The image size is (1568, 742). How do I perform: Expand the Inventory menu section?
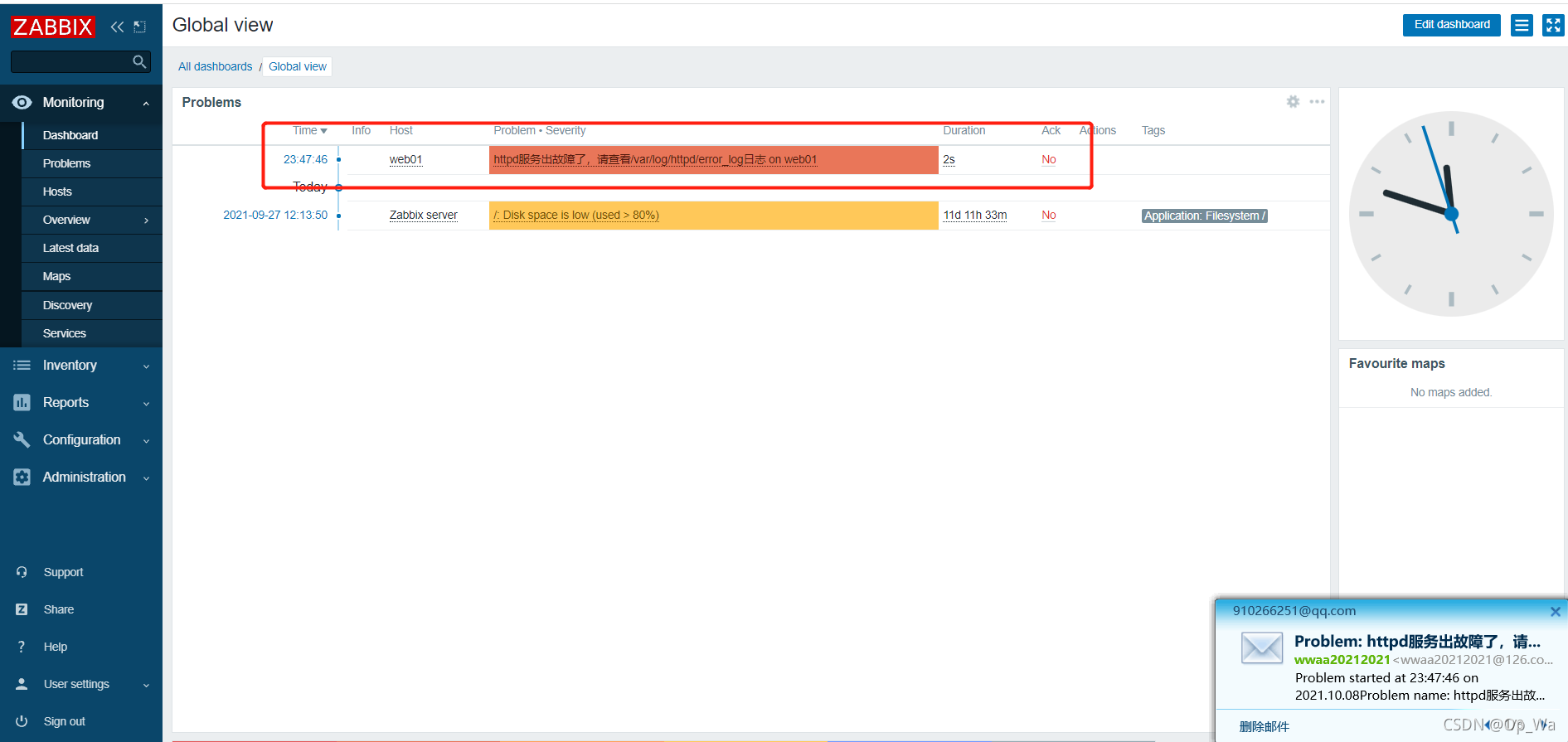[x=146, y=366]
